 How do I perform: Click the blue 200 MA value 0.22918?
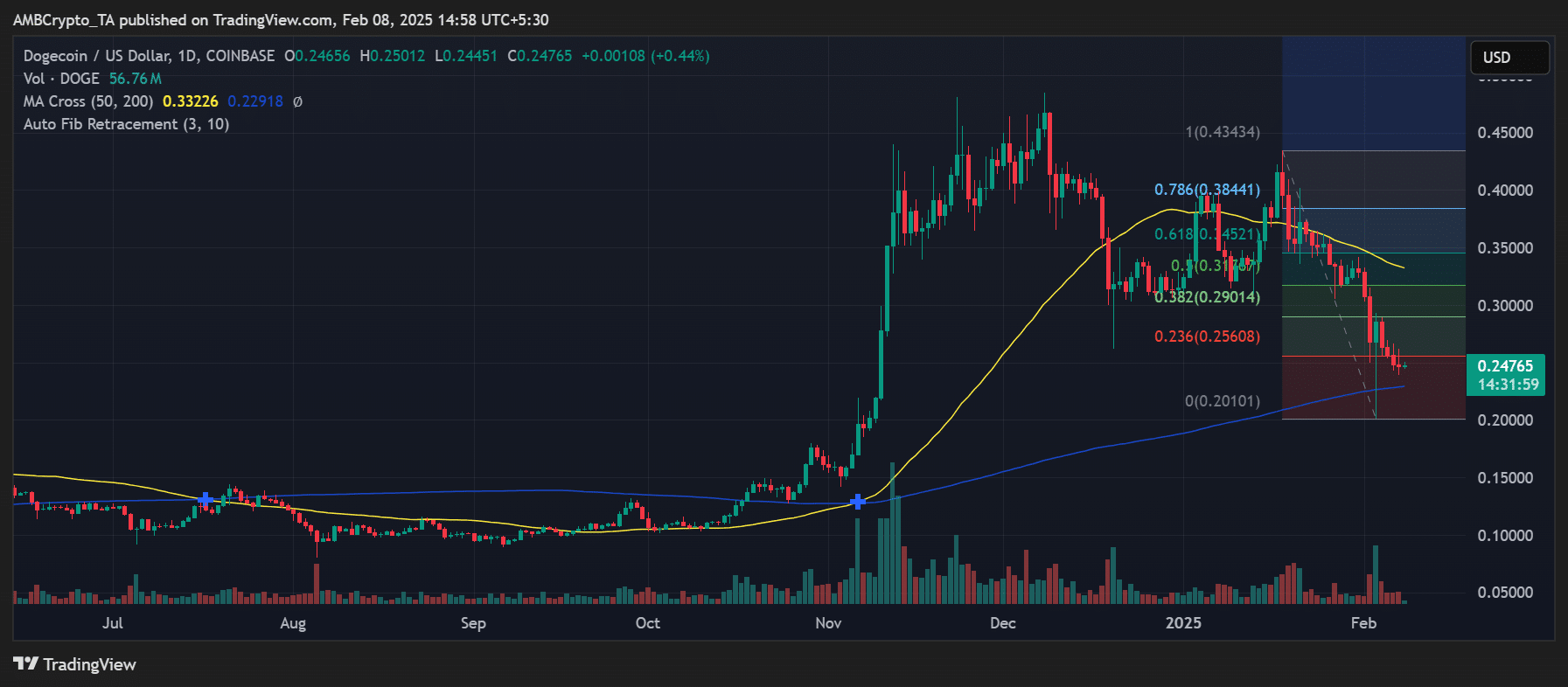click(x=254, y=101)
